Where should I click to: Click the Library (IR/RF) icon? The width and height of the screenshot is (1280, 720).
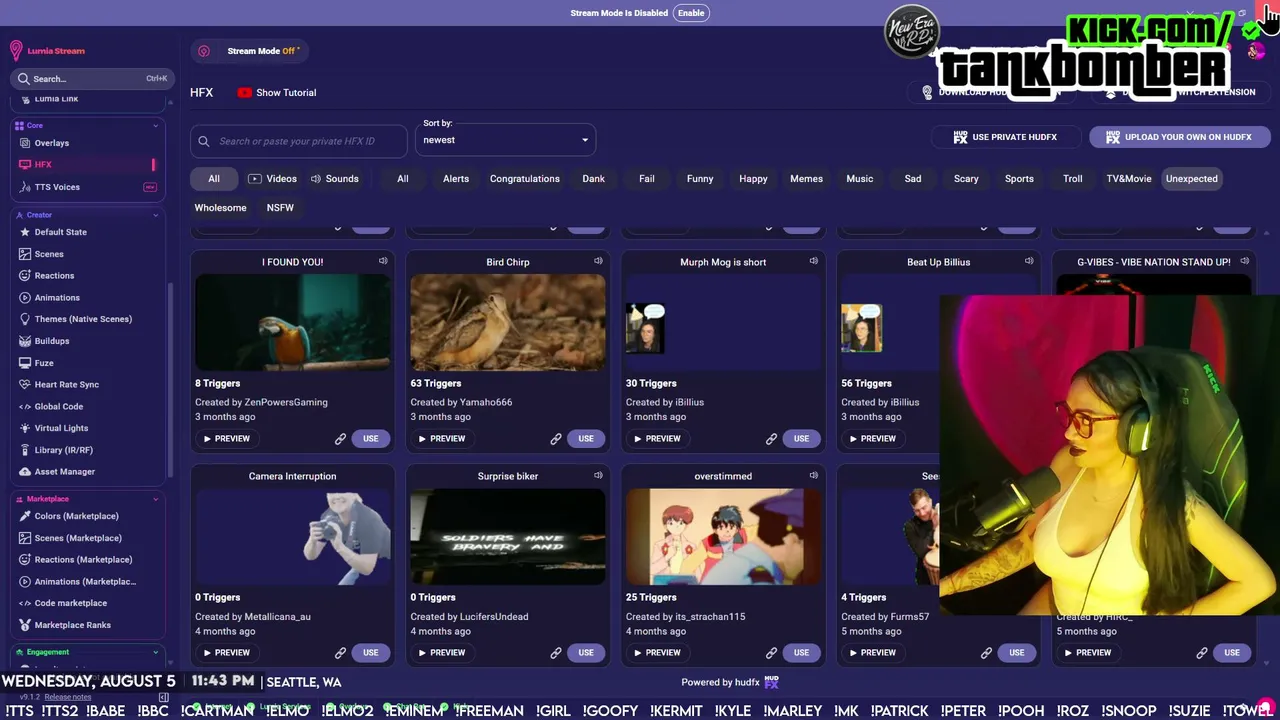25,450
